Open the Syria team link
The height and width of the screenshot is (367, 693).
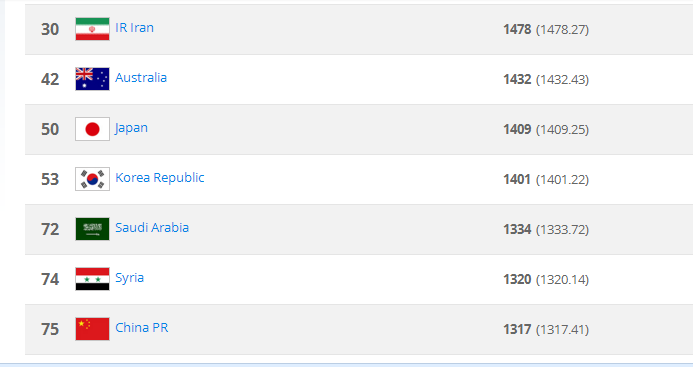[129, 278]
